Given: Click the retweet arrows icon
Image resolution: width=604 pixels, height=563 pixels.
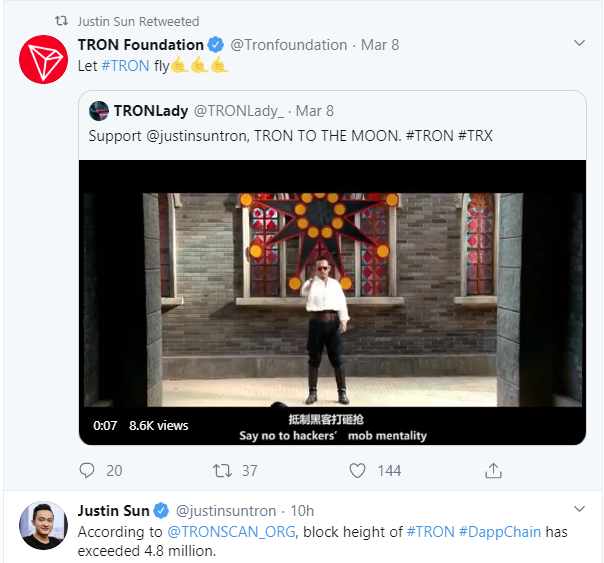Looking at the screenshot, I should (223, 470).
